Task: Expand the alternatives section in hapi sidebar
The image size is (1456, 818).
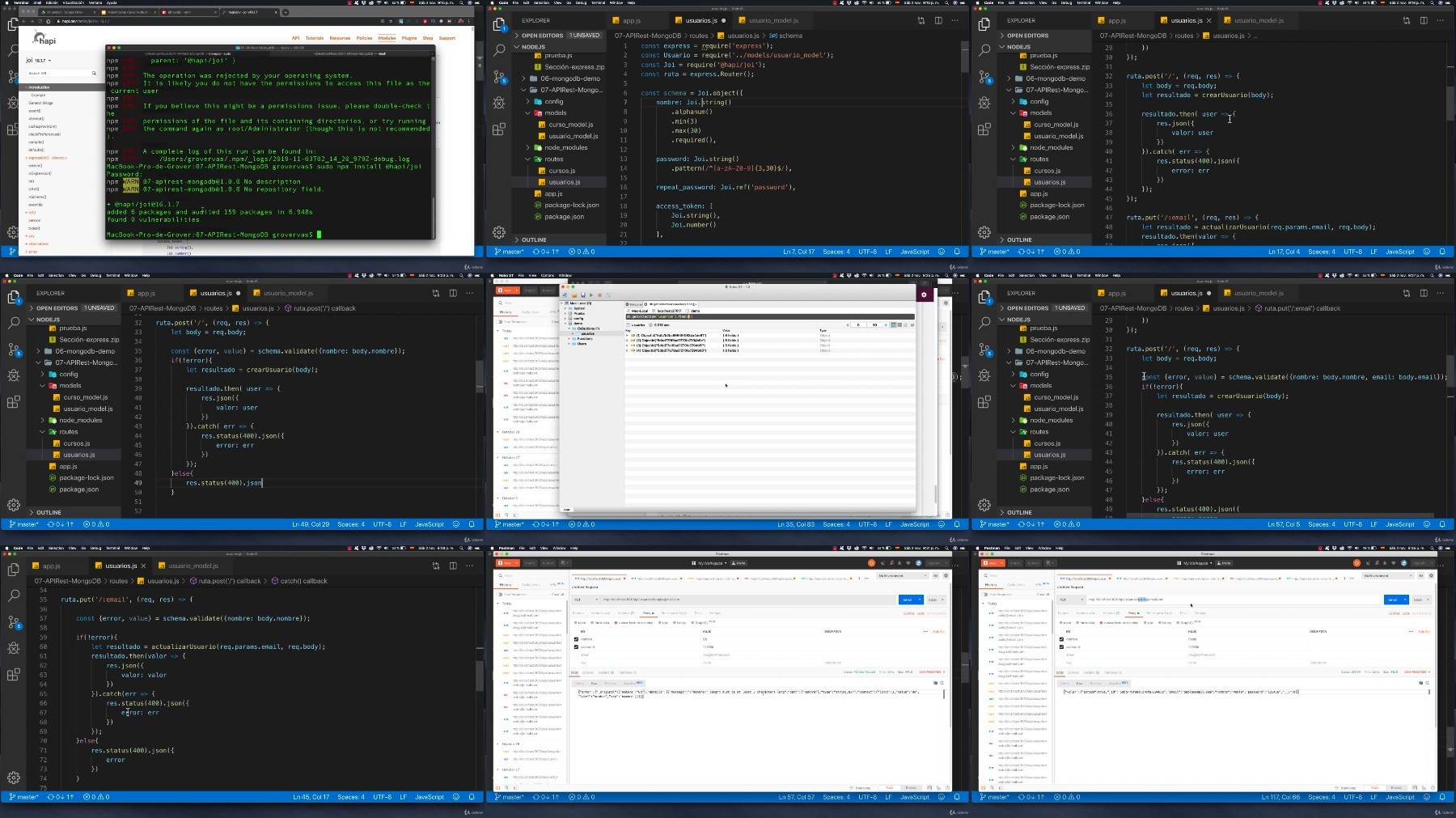Action: (37, 244)
